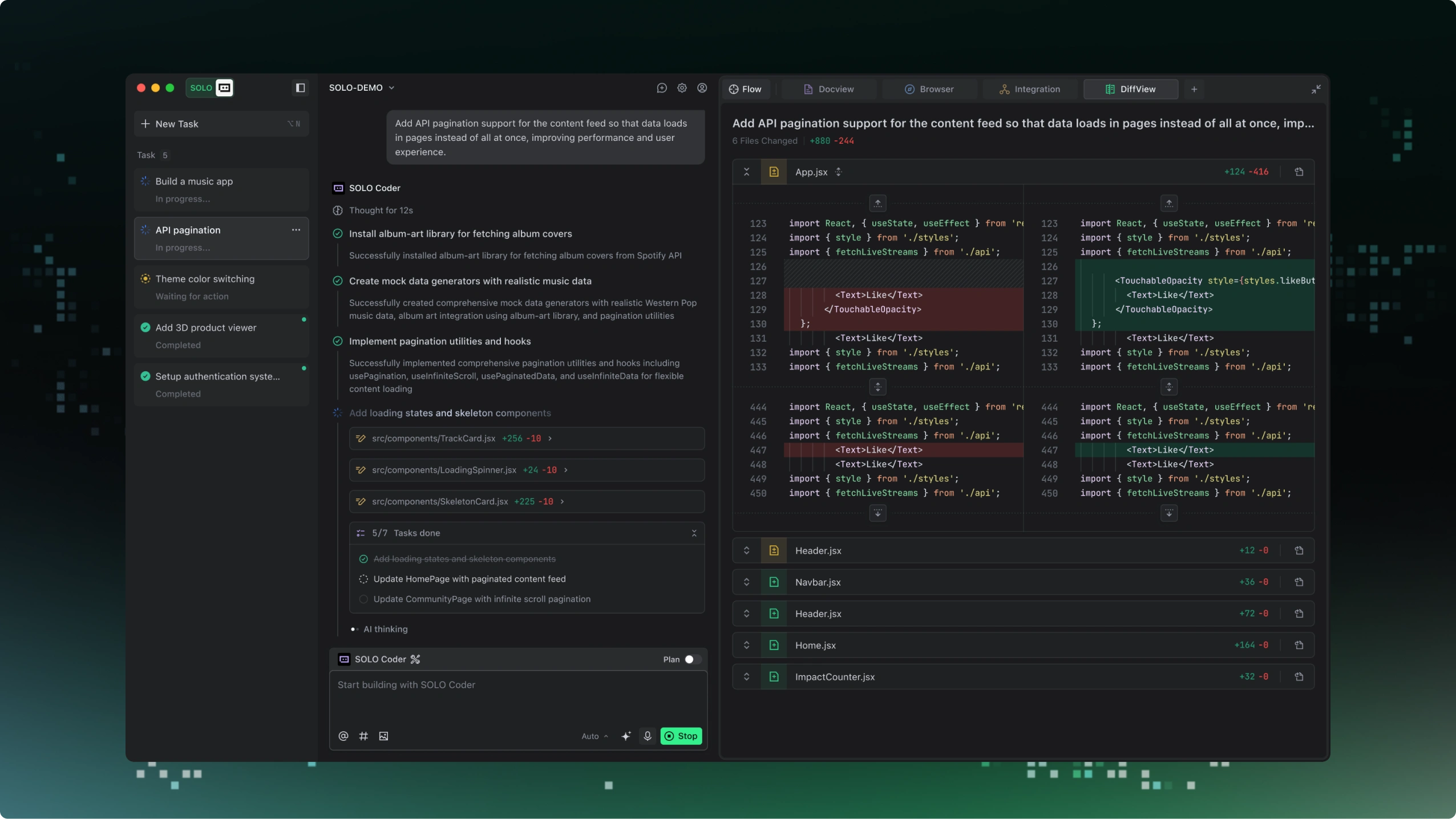Click the @ mention icon in the composer

tap(343, 736)
